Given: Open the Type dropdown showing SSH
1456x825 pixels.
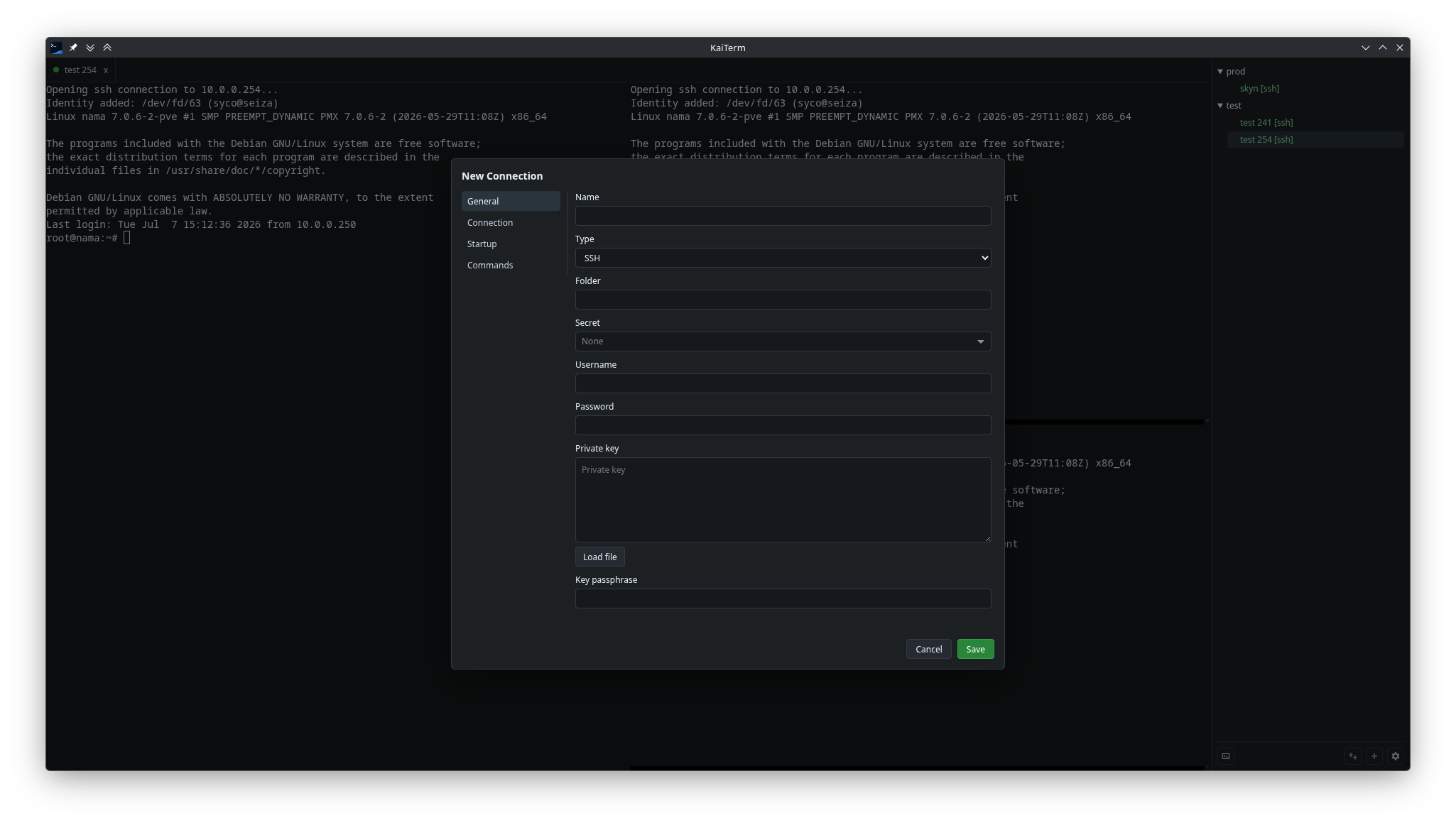Looking at the screenshot, I should 783,258.
